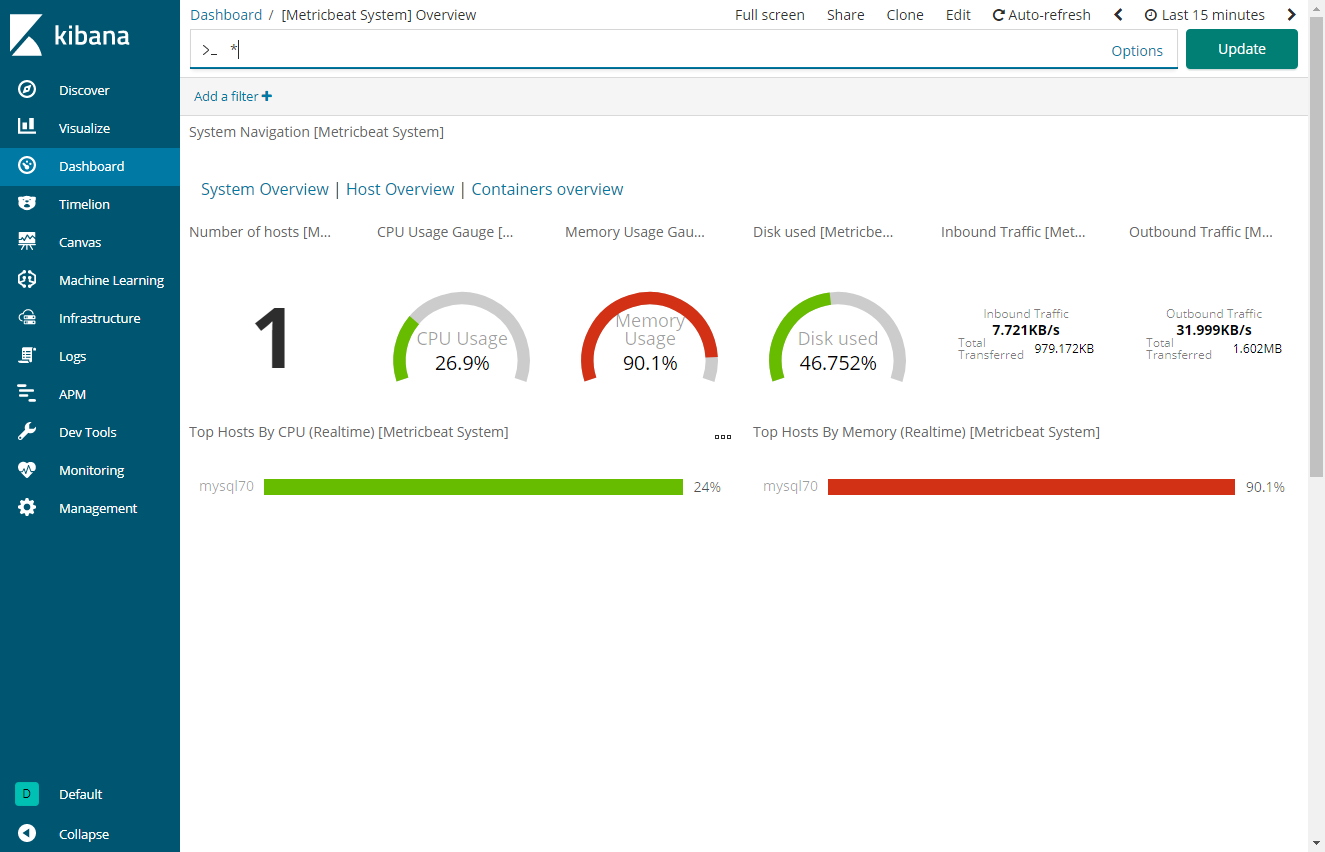Viewport: 1325px width, 852px height.
Task: Click Add a filter
Action: pyautogui.click(x=232, y=96)
